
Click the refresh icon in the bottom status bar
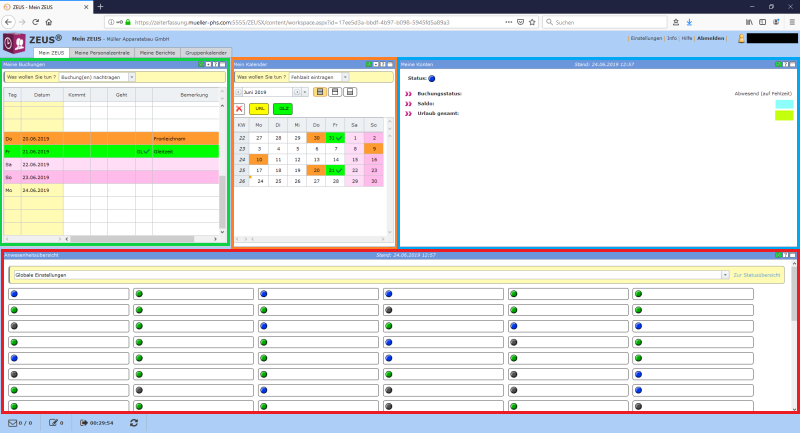pyautogui.click(x=134, y=423)
